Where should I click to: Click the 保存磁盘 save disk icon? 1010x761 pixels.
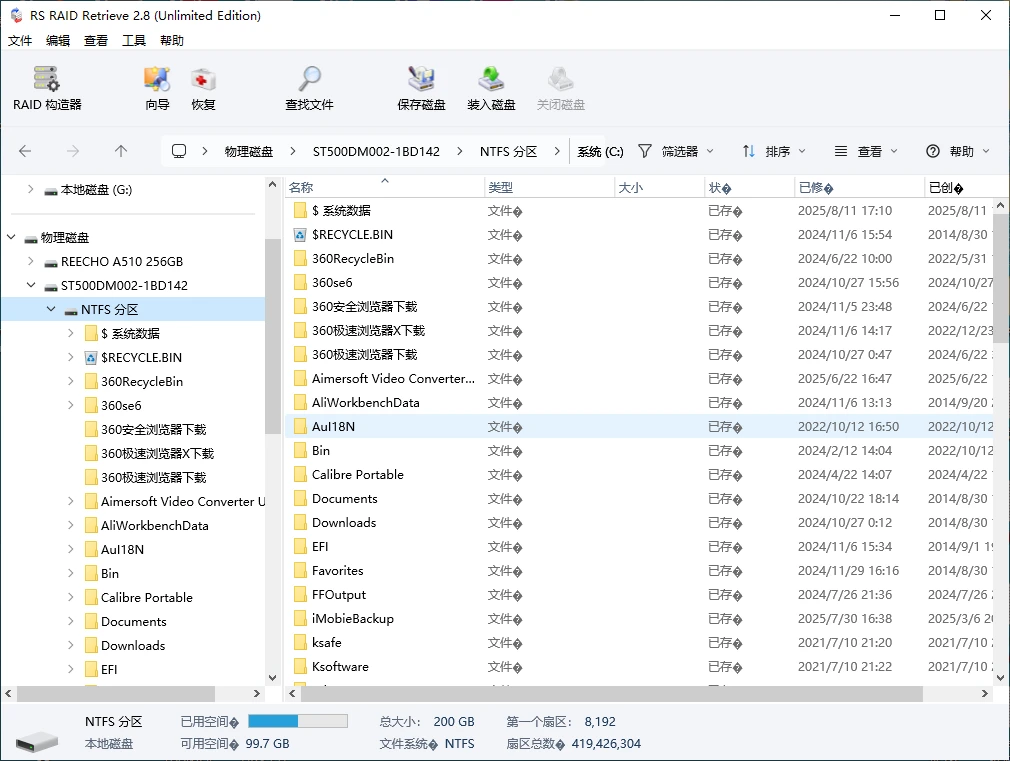421,88
